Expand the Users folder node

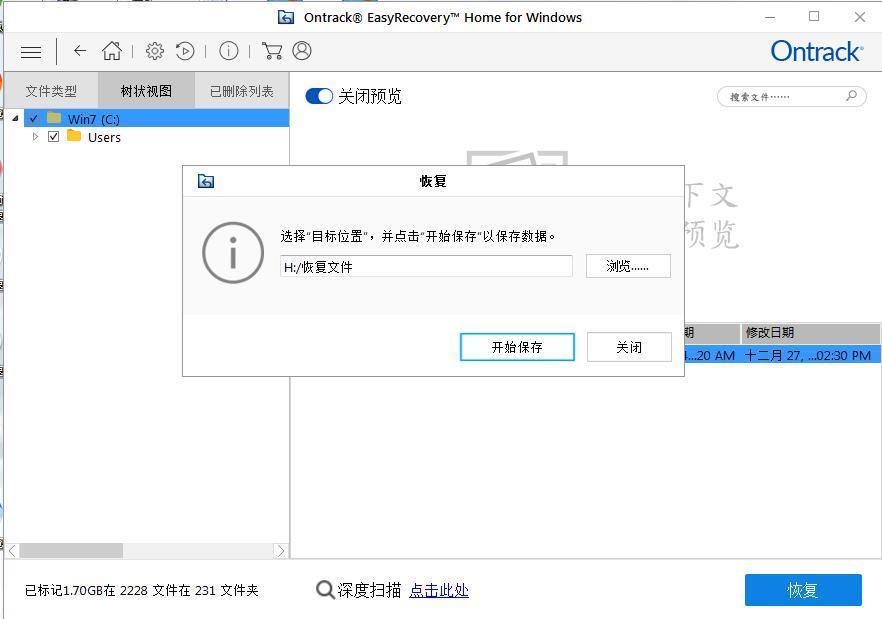pos(35,137)
